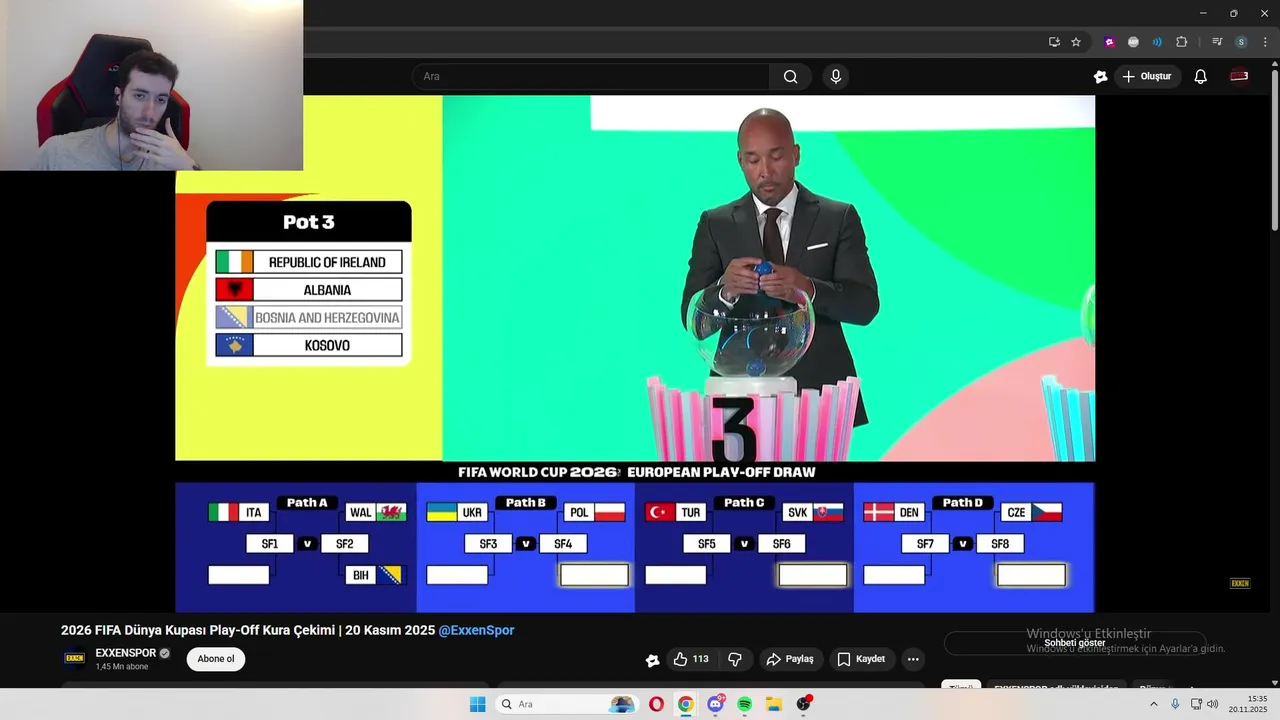Open Opera browser from taskbar
1280x720 pixels.
(656, 704)
